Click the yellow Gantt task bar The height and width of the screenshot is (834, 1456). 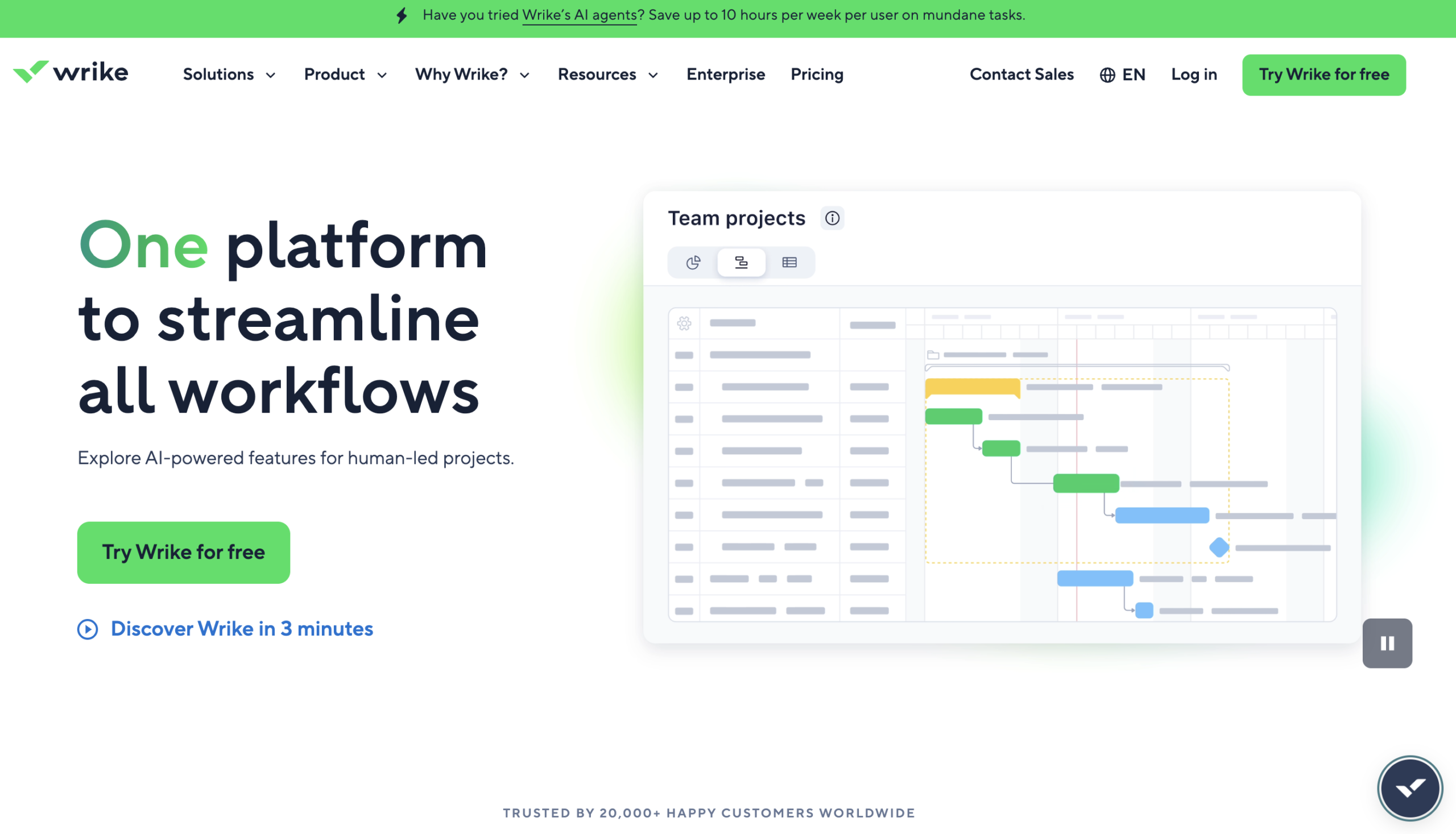point(972,387)
